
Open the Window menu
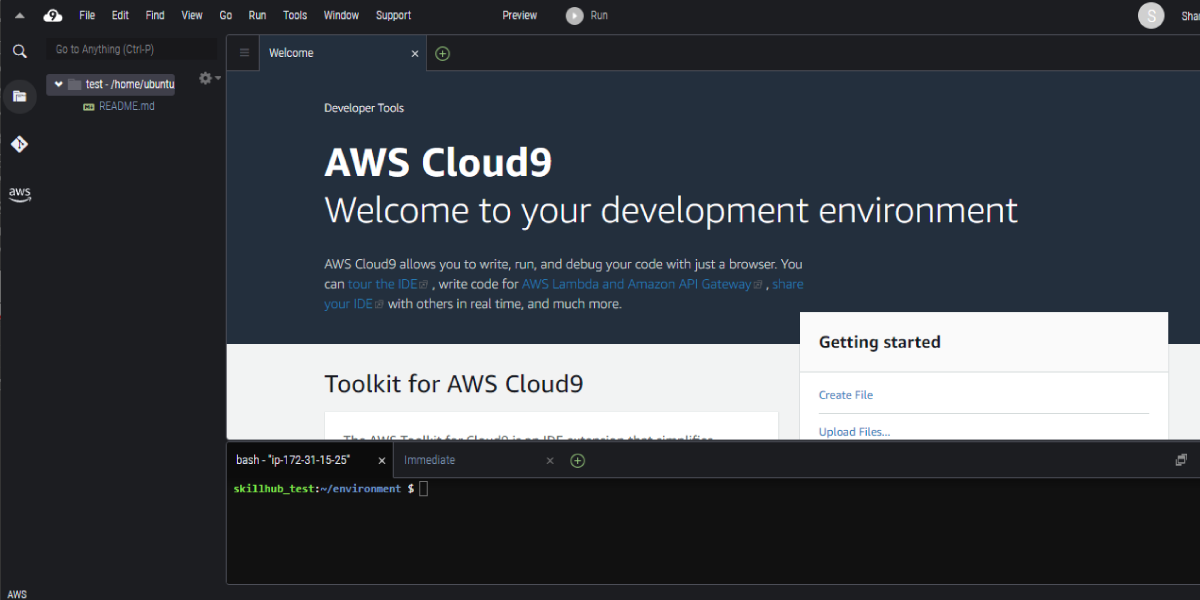tap(342, 15)
